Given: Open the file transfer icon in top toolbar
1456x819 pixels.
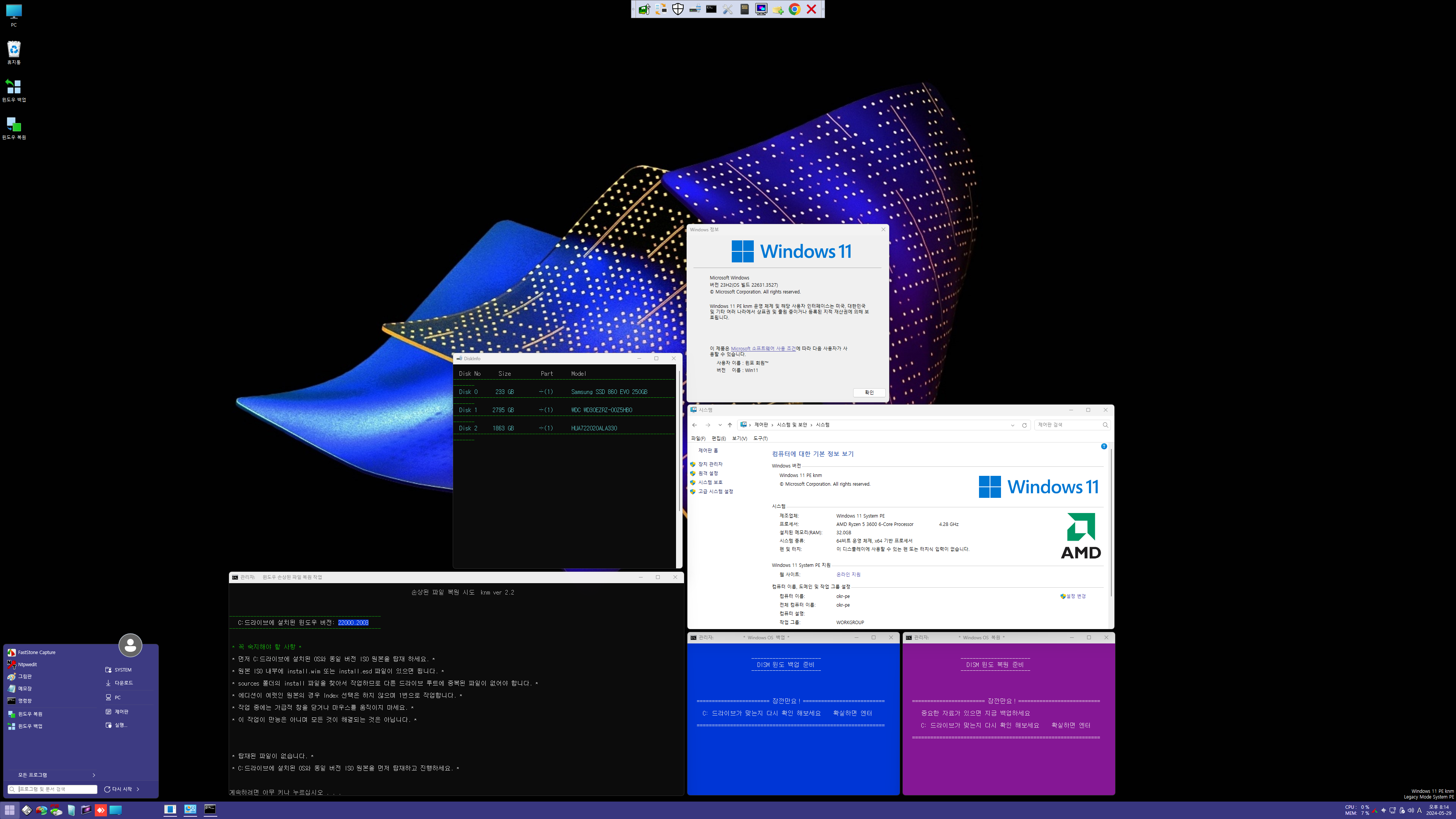Looking at the screenshot, I should [661, 9].
